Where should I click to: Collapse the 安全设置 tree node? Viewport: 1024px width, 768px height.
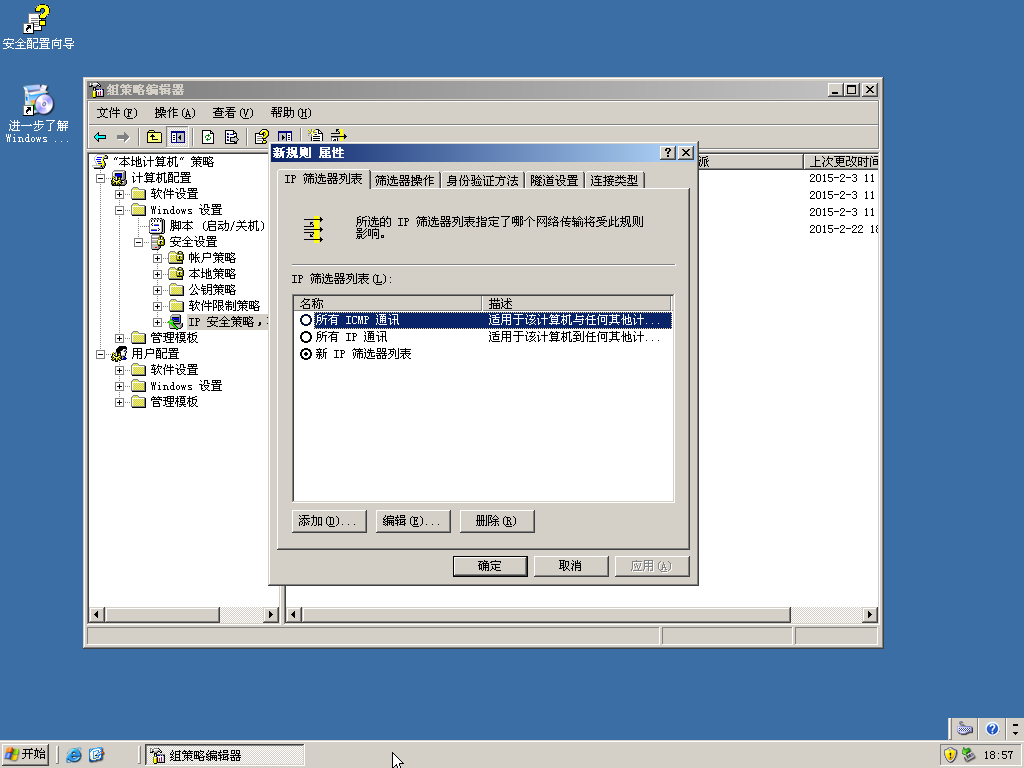[x=138, y=242]
